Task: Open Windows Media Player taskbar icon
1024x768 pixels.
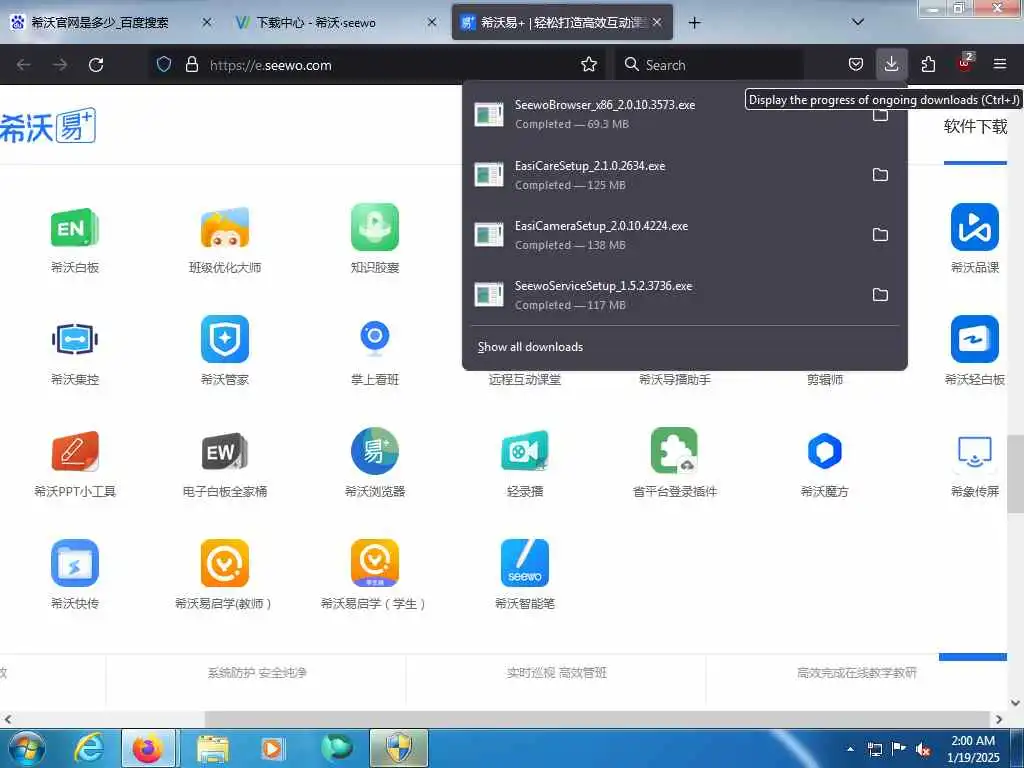Action: (272, 748)
